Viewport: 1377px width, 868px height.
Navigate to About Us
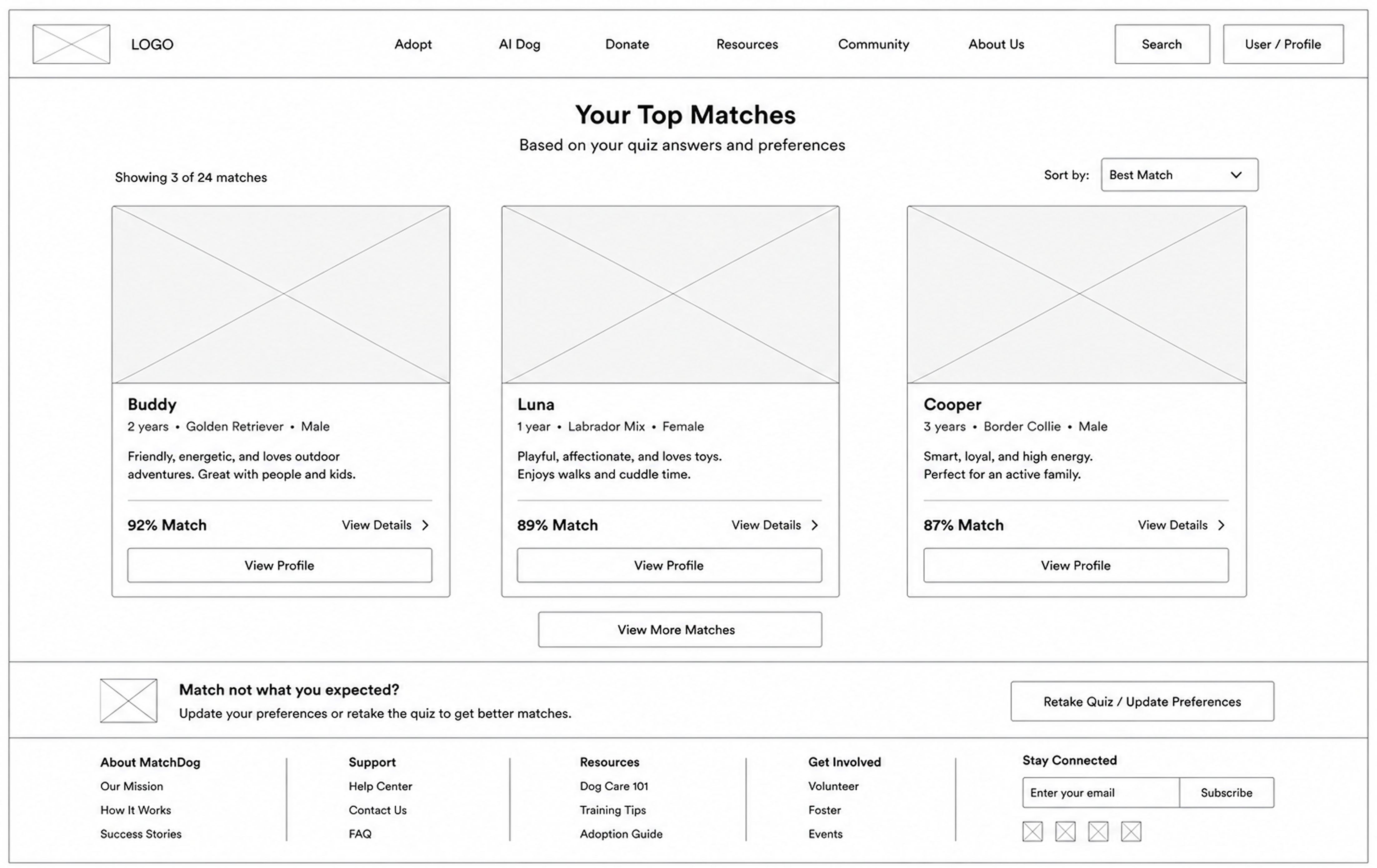[996, 45]
